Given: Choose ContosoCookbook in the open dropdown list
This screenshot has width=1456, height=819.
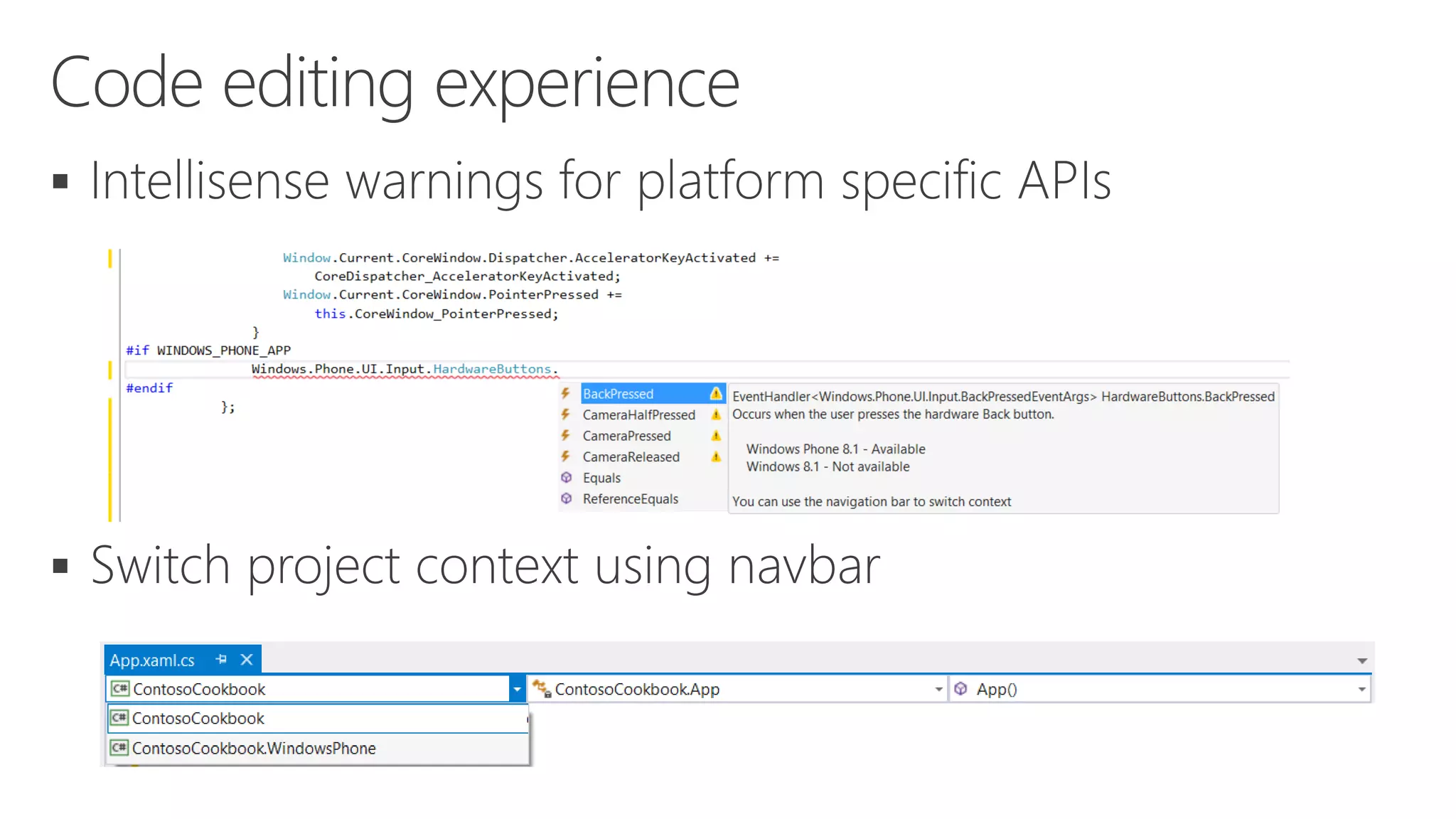Looking at the screenshot, I should 198,719.
